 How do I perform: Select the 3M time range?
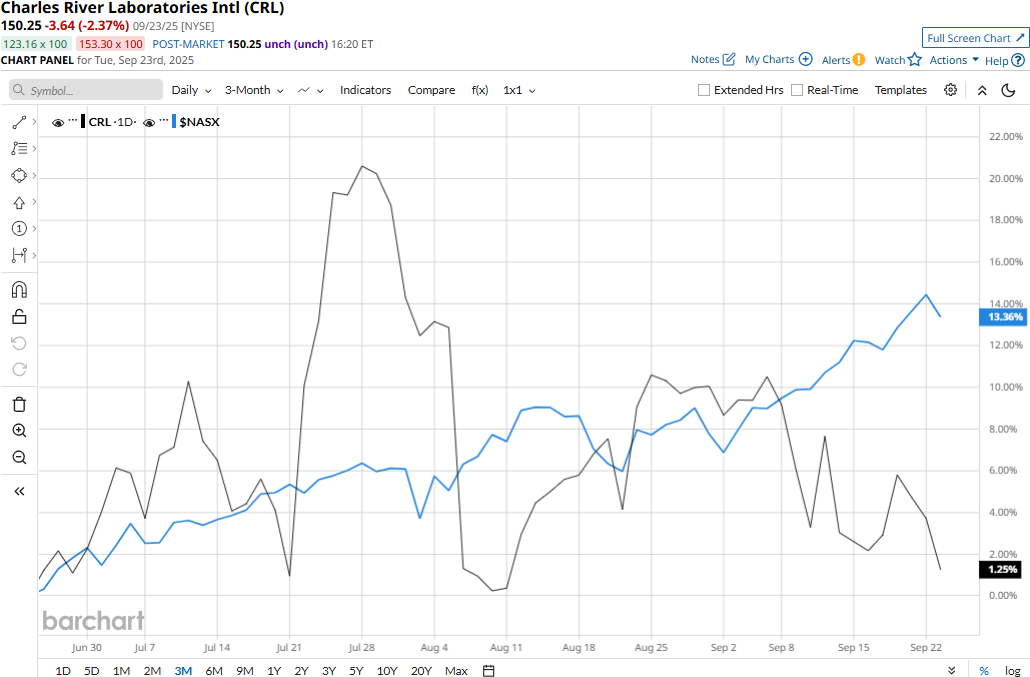pyautogui.click(x=183, y=670)
